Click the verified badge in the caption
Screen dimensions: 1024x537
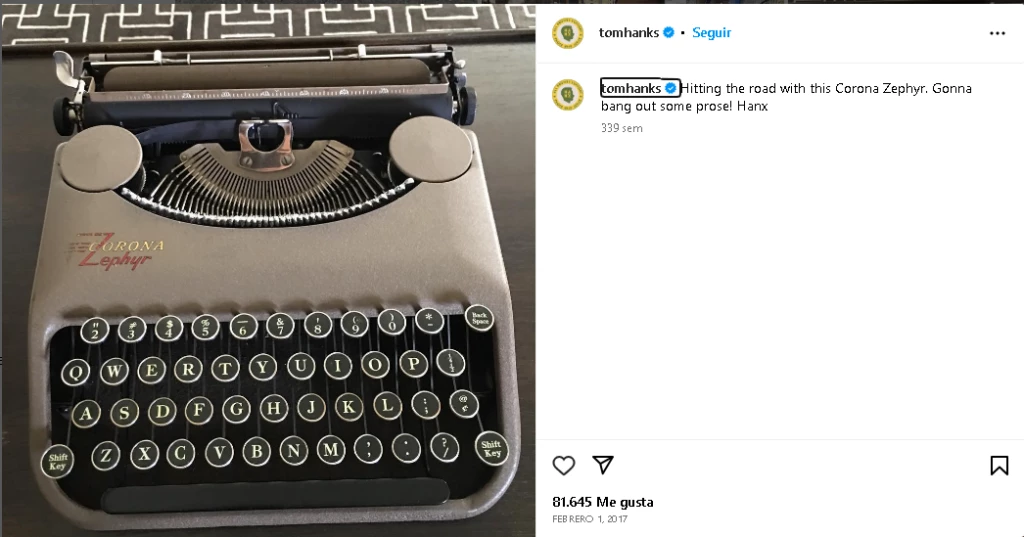click(671, 88)
